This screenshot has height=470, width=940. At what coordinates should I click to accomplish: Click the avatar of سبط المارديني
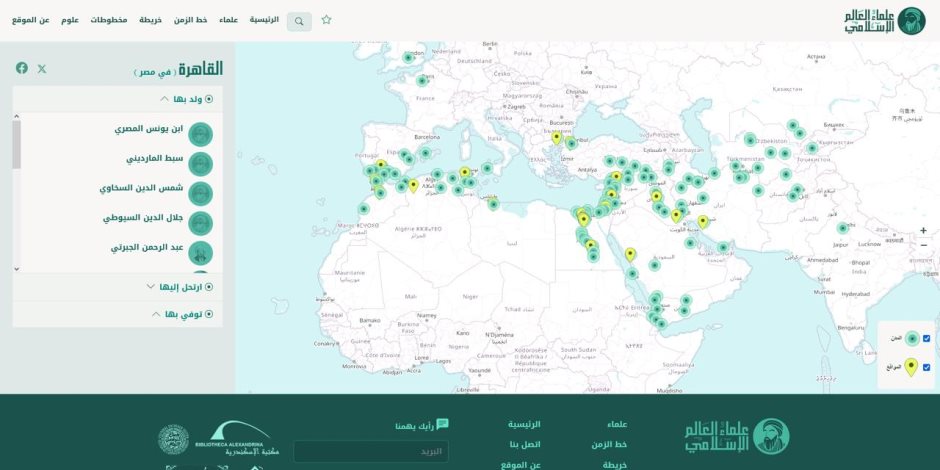pyautogui.click(x=200, y=164)
